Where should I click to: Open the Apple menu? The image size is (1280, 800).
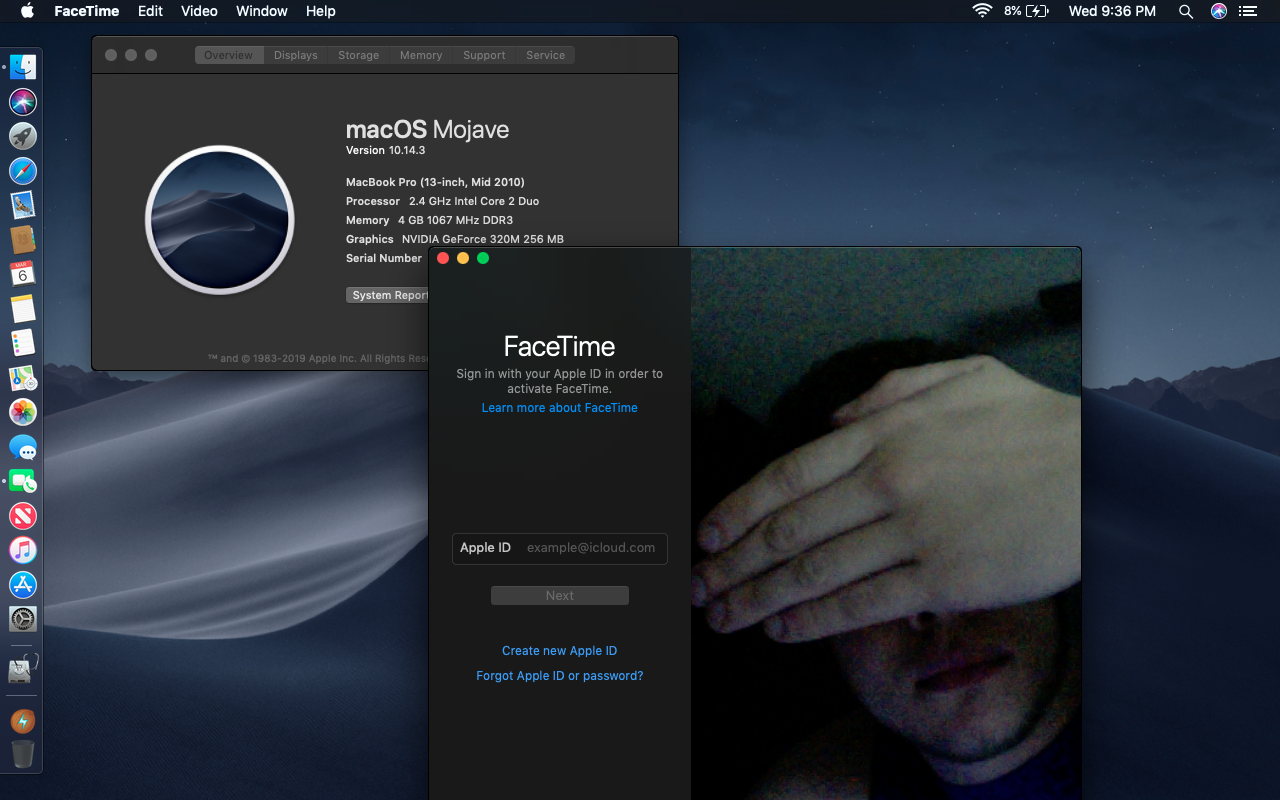pyautogui.click(x=27, y=11)
